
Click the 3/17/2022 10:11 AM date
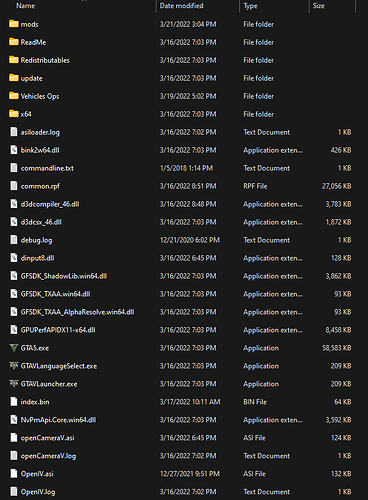[x=190, y=402]
